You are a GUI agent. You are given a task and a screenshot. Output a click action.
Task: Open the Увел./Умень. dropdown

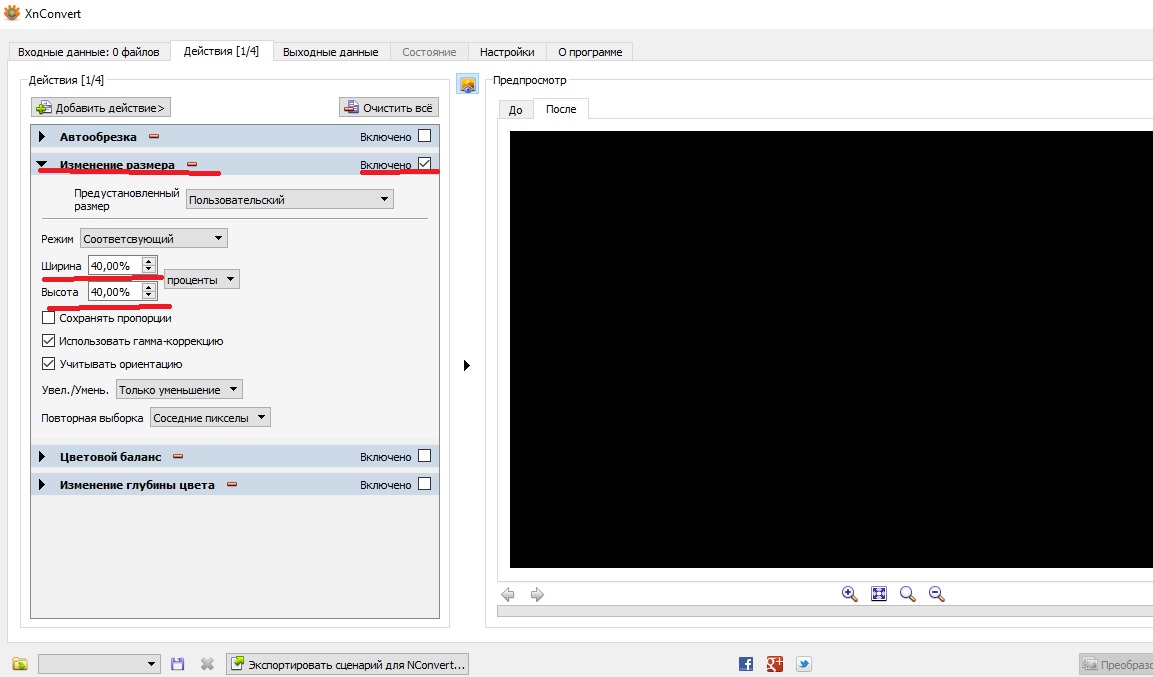click(179, 390)
